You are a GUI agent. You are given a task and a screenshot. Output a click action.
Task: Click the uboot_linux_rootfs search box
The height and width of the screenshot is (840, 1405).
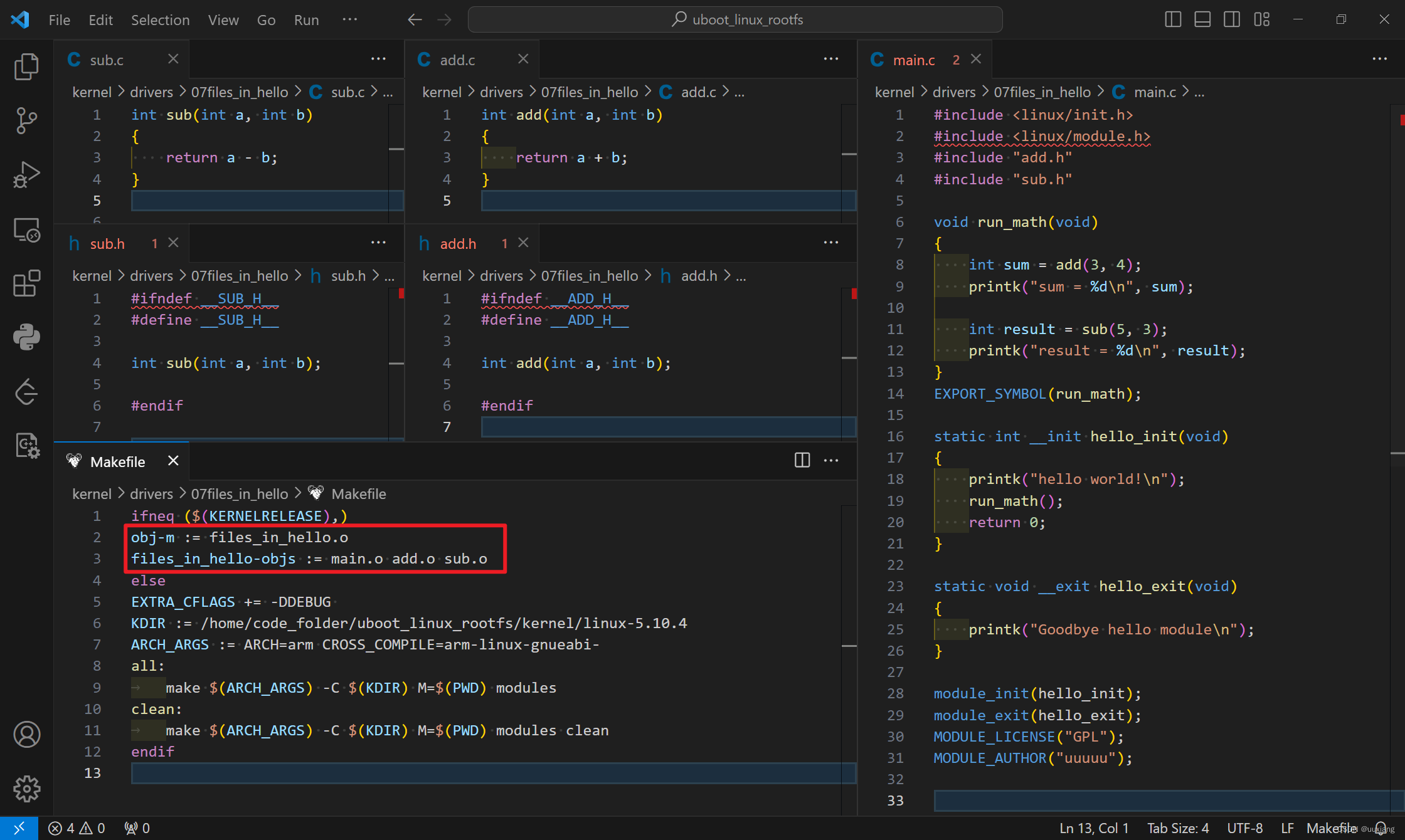tap(734, 19)
